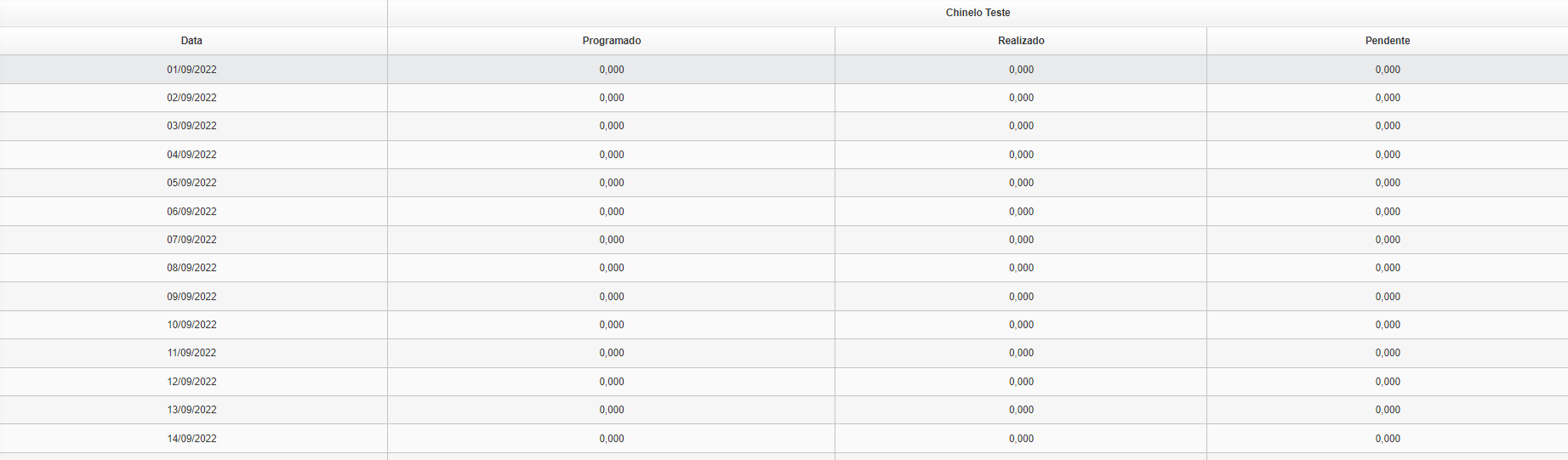Click Realizado value for 11/09/2022
This screenshot has height=460, width=1568.
pos(1021,353)
